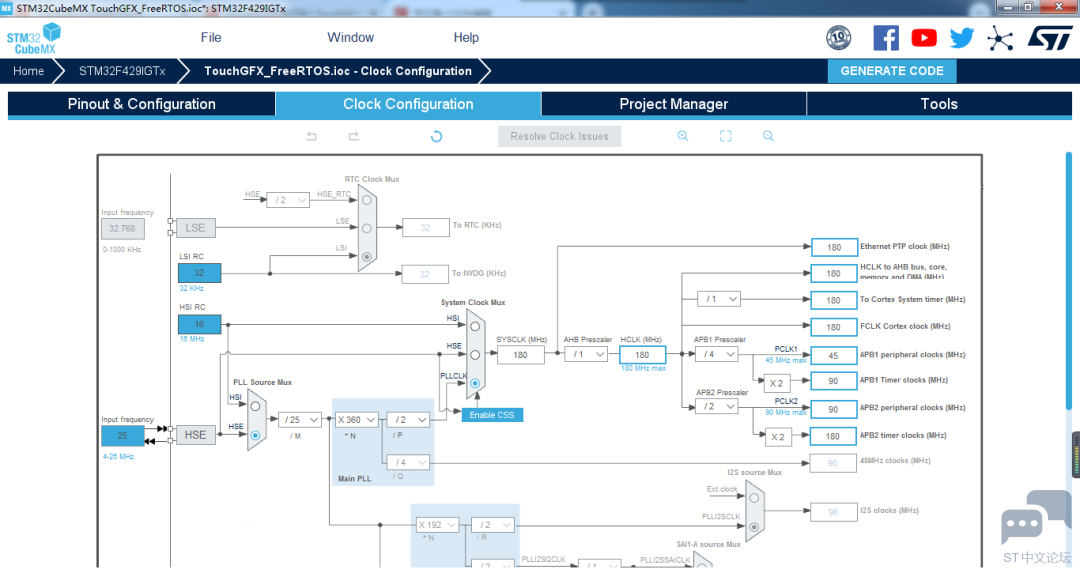The width and height of the screenshot is (1080, 573).
Task: Zoom in on the clock diagram
Action: coord(683,136)
